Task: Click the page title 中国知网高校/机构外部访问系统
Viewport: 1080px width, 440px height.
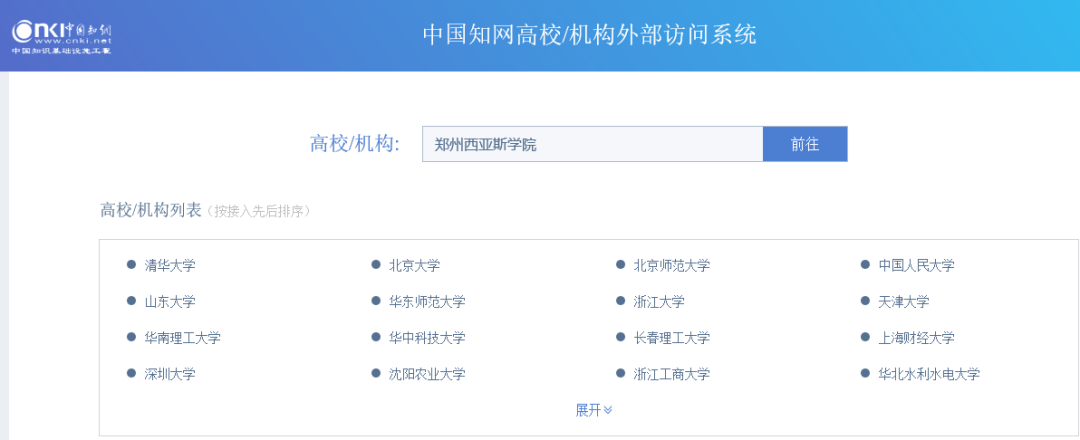Action: pyautogui.click(x=590, y=34)
